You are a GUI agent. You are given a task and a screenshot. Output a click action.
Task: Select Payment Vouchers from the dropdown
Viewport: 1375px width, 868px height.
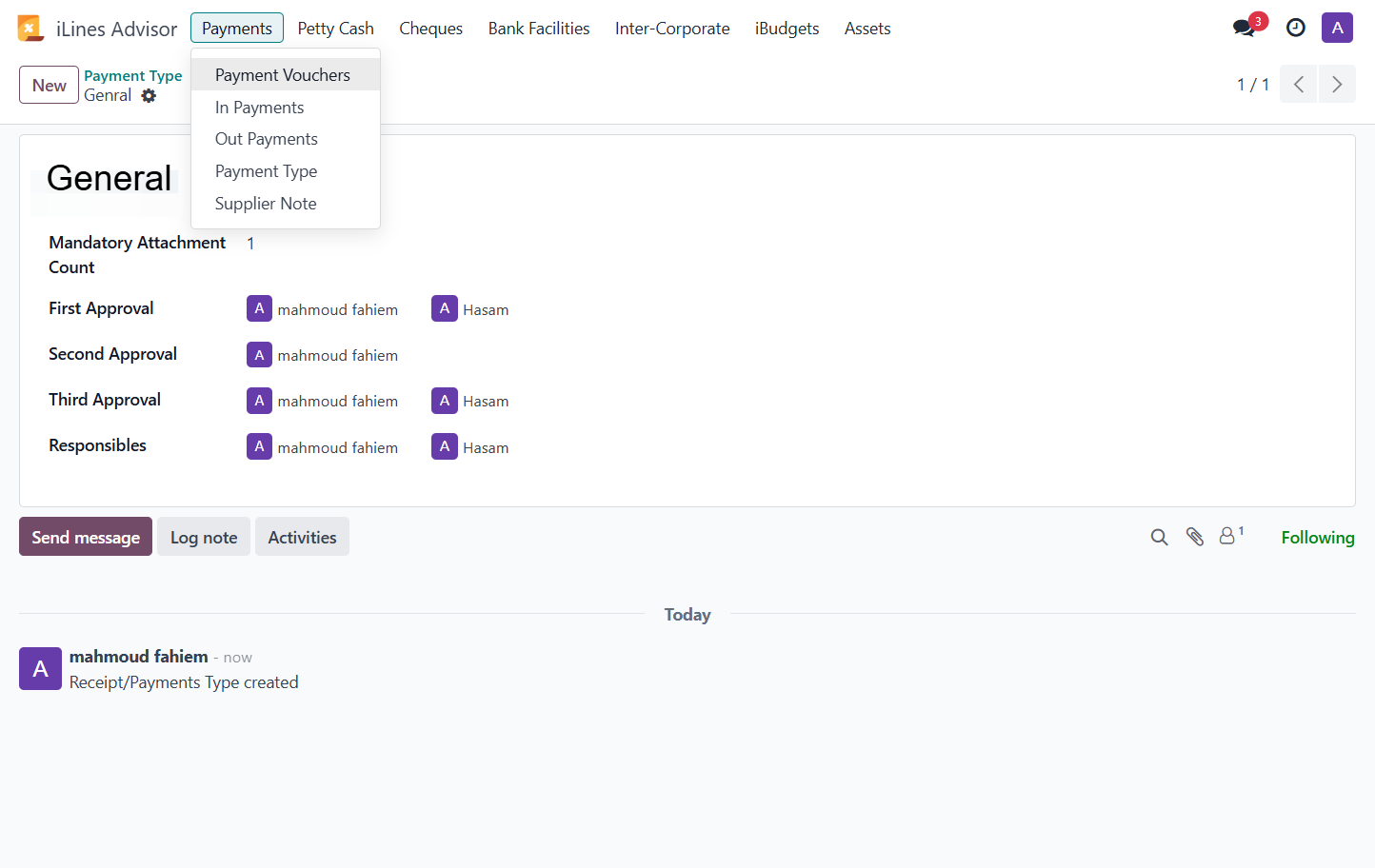(286, 74)
